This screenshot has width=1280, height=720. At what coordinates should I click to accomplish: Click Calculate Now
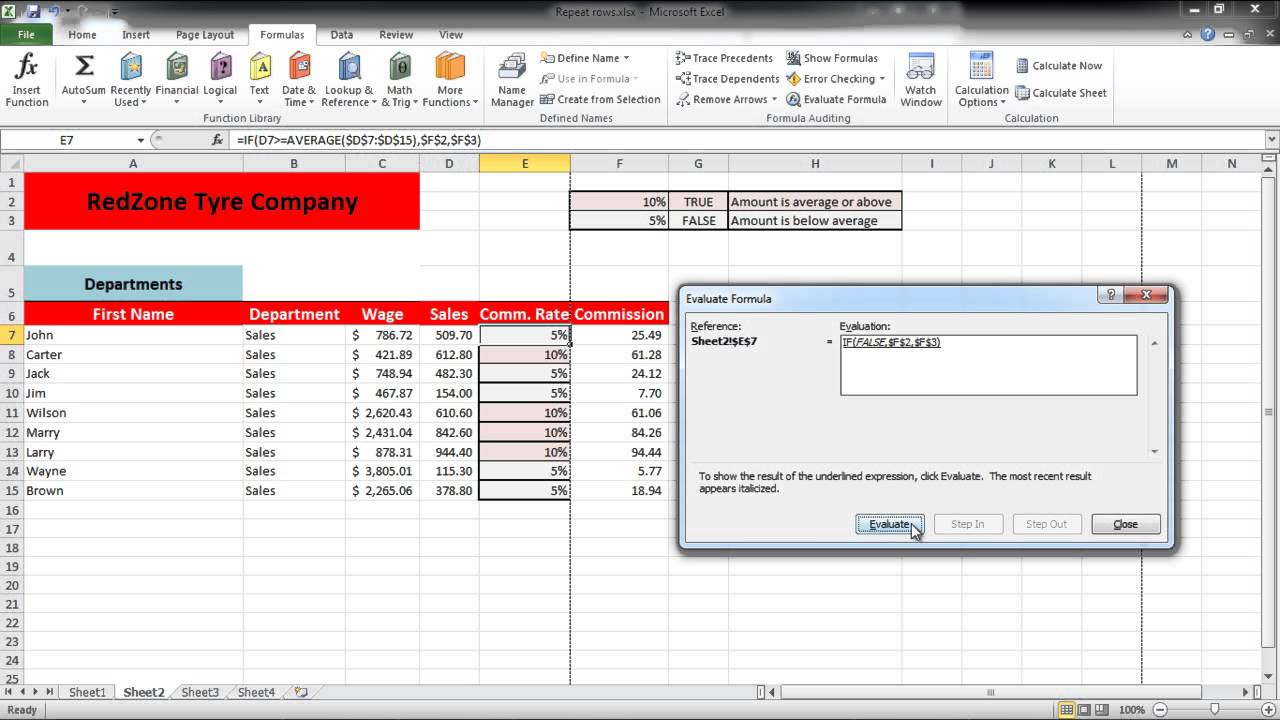(1059, 66)
